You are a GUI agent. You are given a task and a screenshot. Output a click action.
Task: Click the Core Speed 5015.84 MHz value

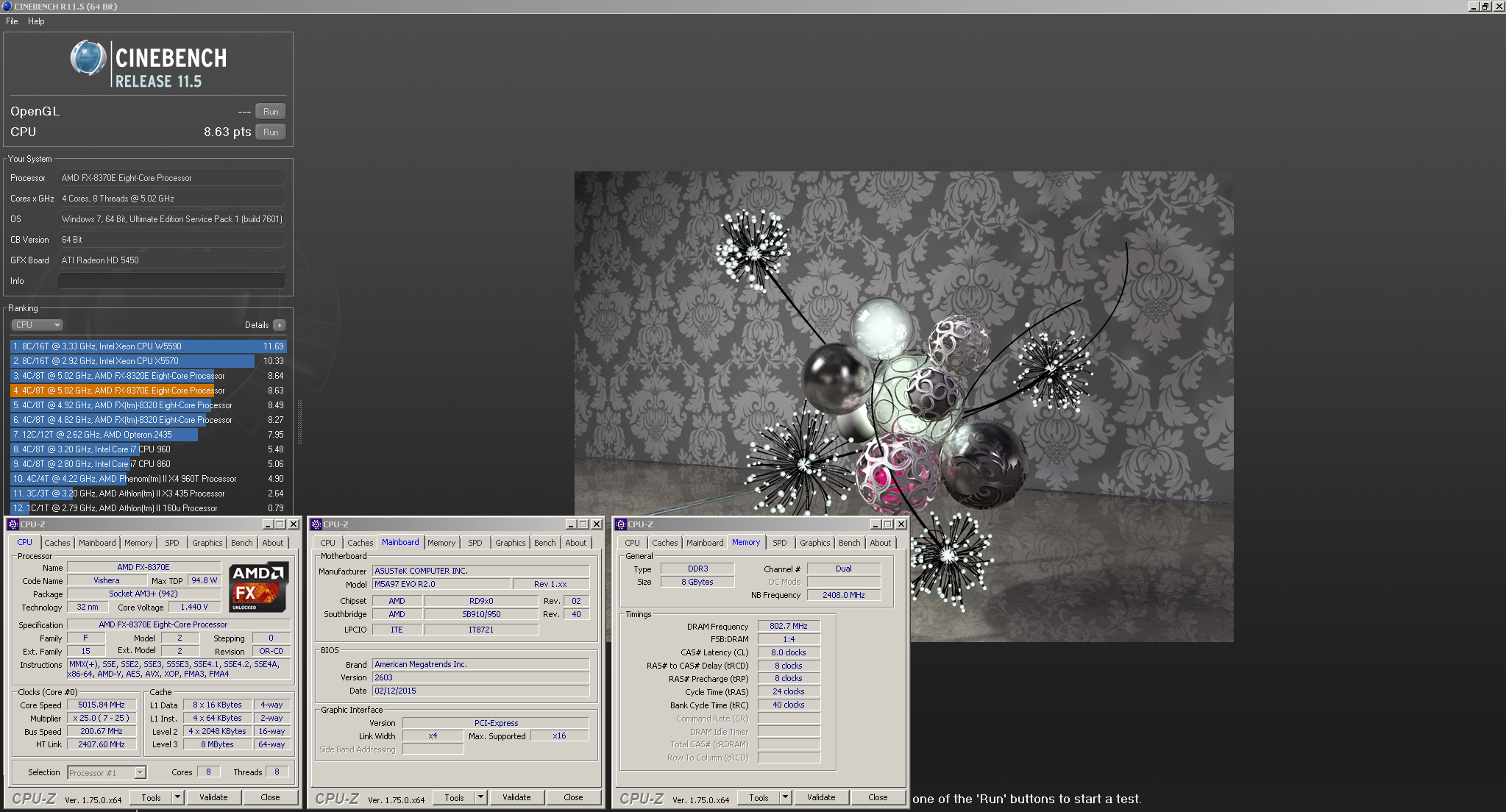coord(102,705)
